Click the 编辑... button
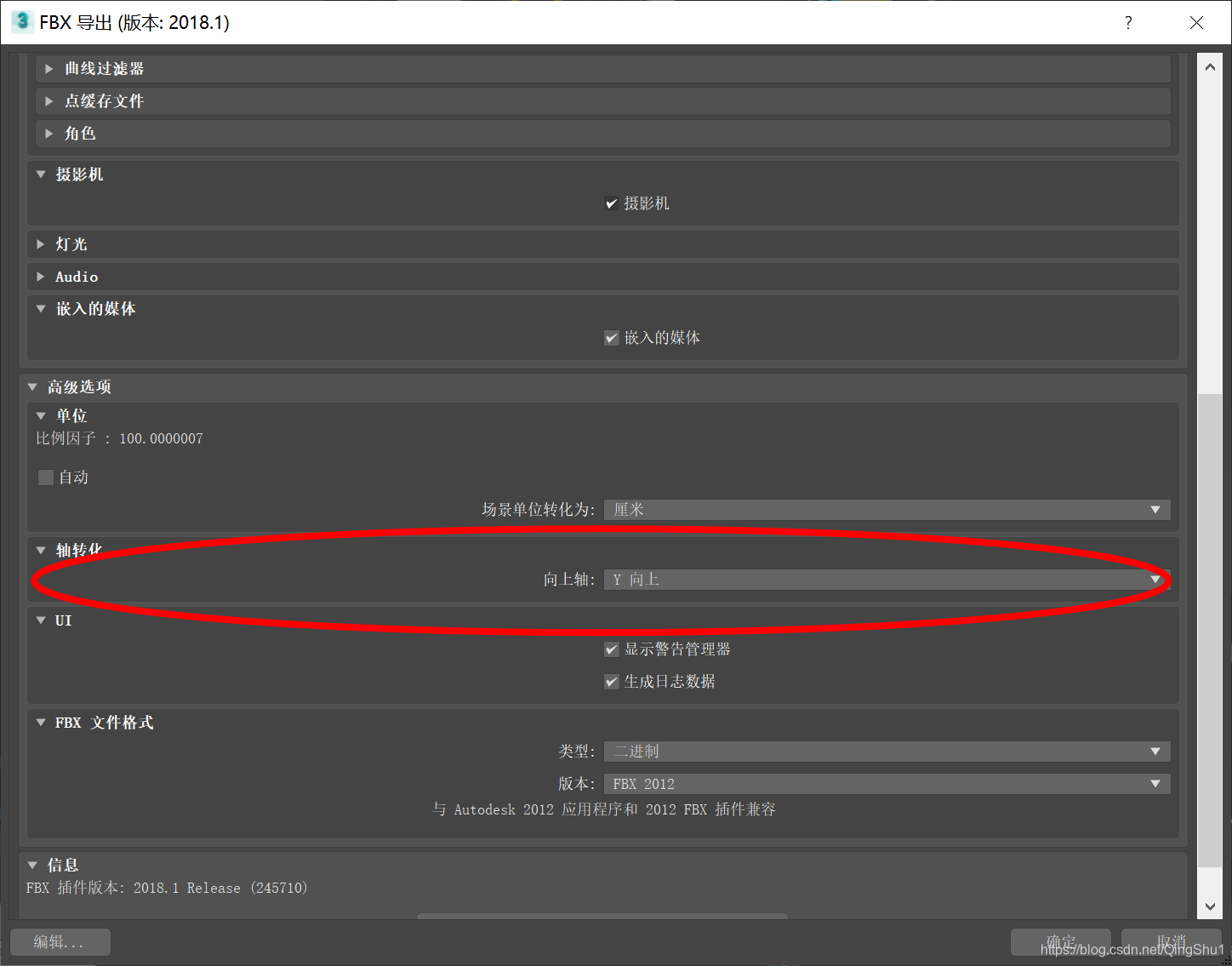 (60, 942)
